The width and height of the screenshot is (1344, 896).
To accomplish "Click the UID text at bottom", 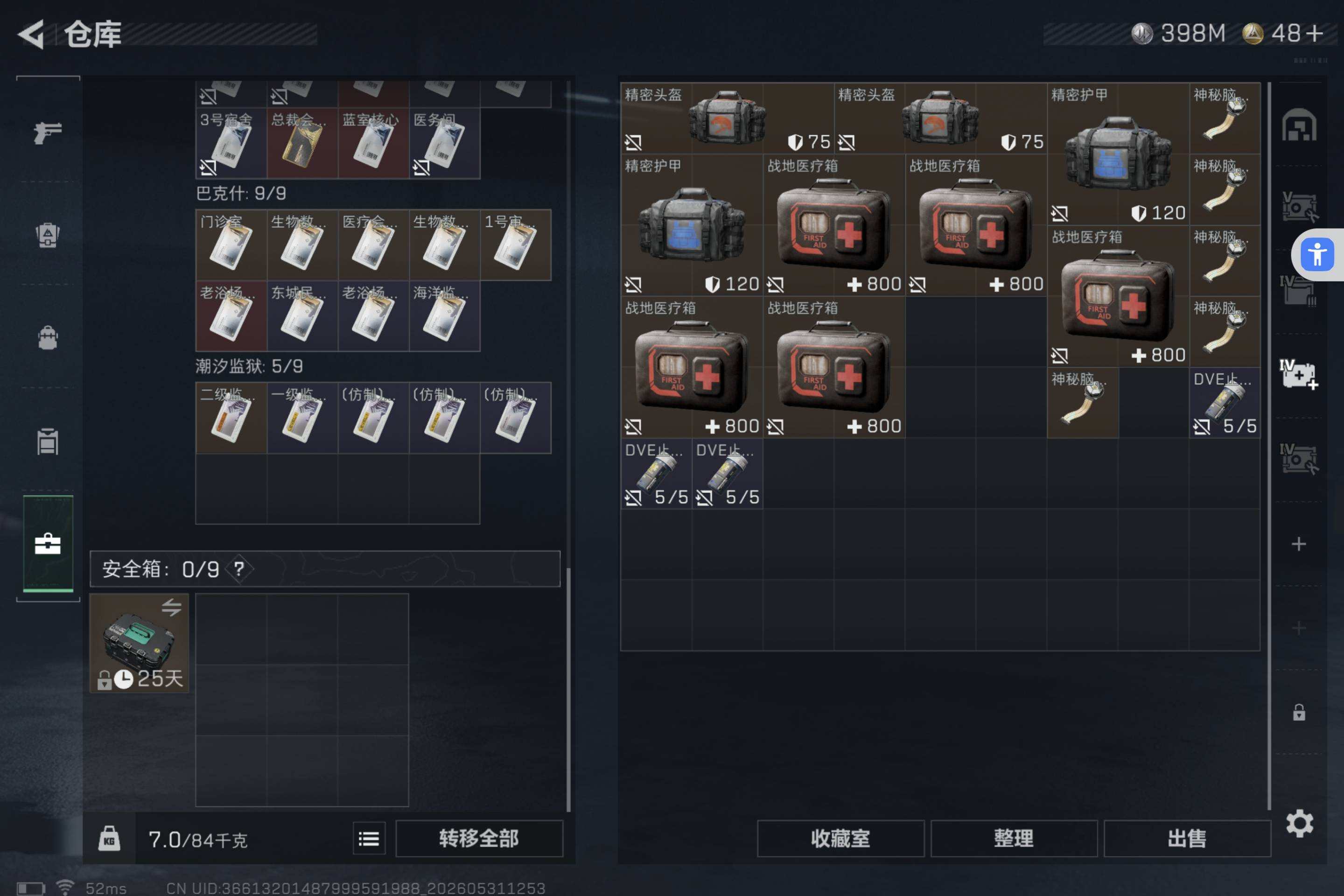I will 356,888.
